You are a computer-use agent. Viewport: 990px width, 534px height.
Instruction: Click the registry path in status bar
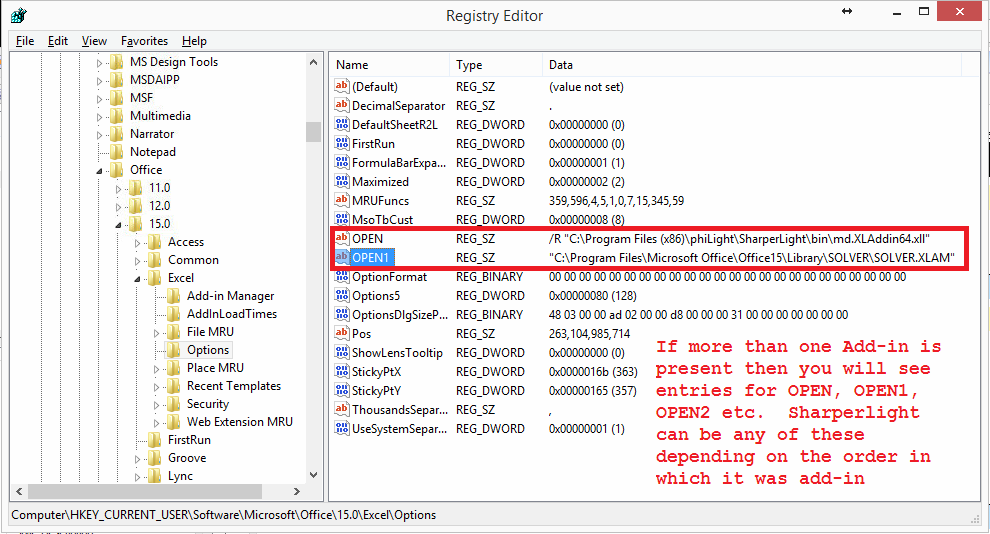click(224, 514)
